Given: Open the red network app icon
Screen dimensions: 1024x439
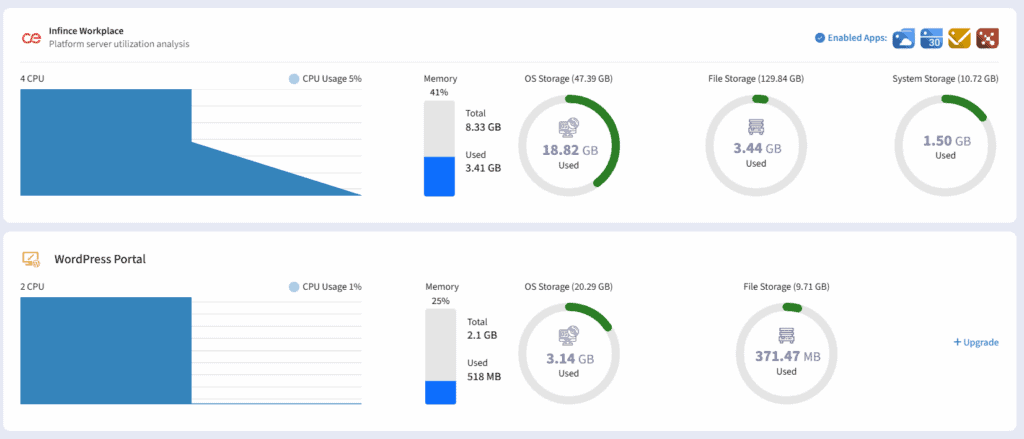Looking at the screenshot, I should tap(987, 38).
